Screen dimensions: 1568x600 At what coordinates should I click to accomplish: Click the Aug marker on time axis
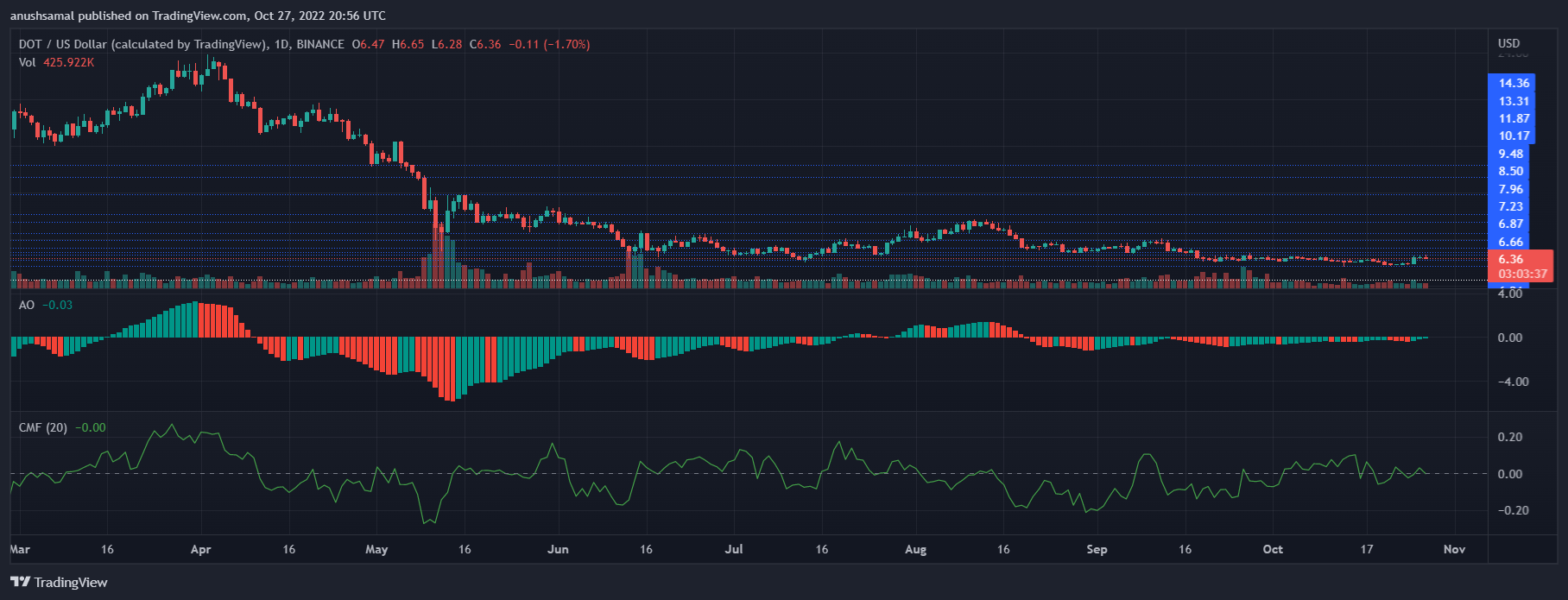click(x=915, y=549)
